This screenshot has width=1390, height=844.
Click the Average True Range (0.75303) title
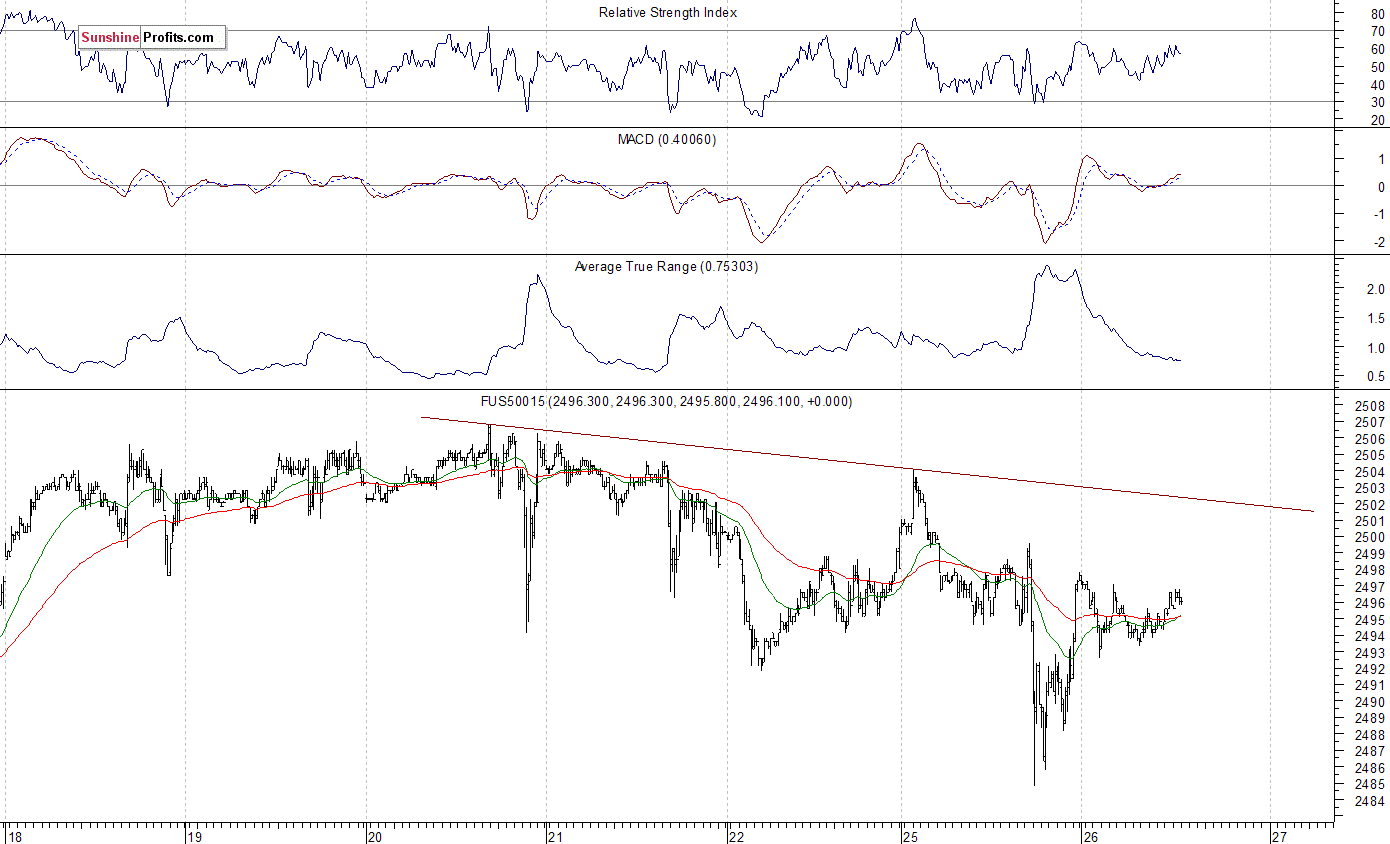click(x=666, y=267)
